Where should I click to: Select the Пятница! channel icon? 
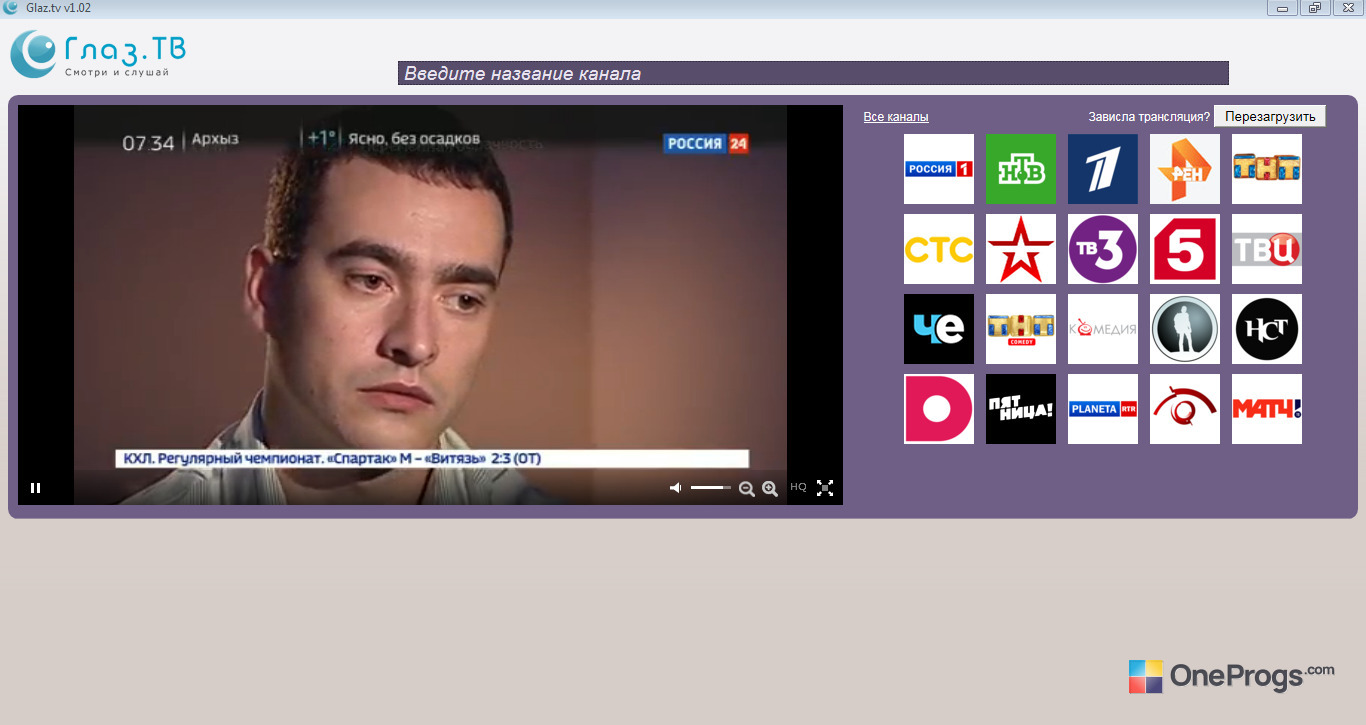coord(1020,409)
